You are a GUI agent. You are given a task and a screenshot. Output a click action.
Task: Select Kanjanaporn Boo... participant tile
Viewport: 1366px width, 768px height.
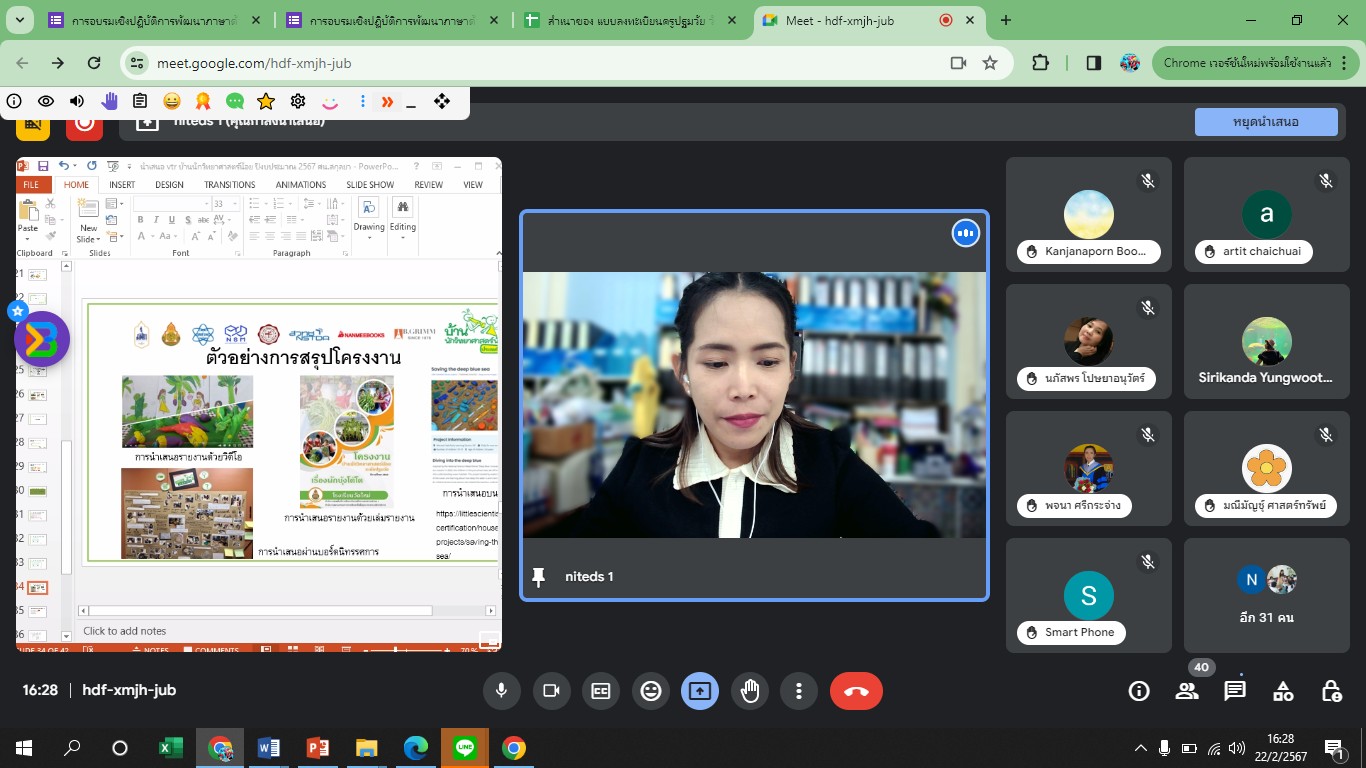(x=1089, y=215)
